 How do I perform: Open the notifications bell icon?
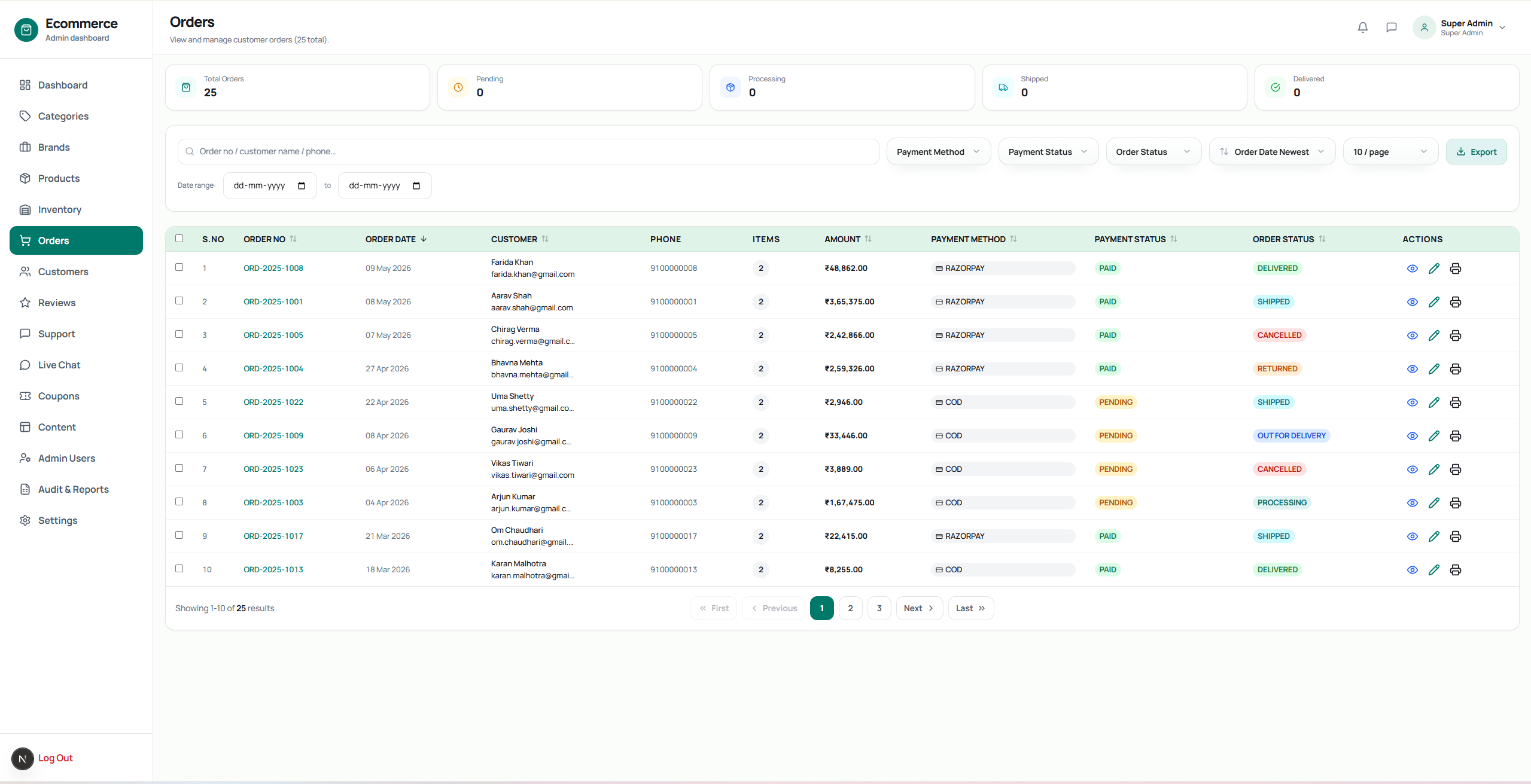click(x=1362, y=28)
